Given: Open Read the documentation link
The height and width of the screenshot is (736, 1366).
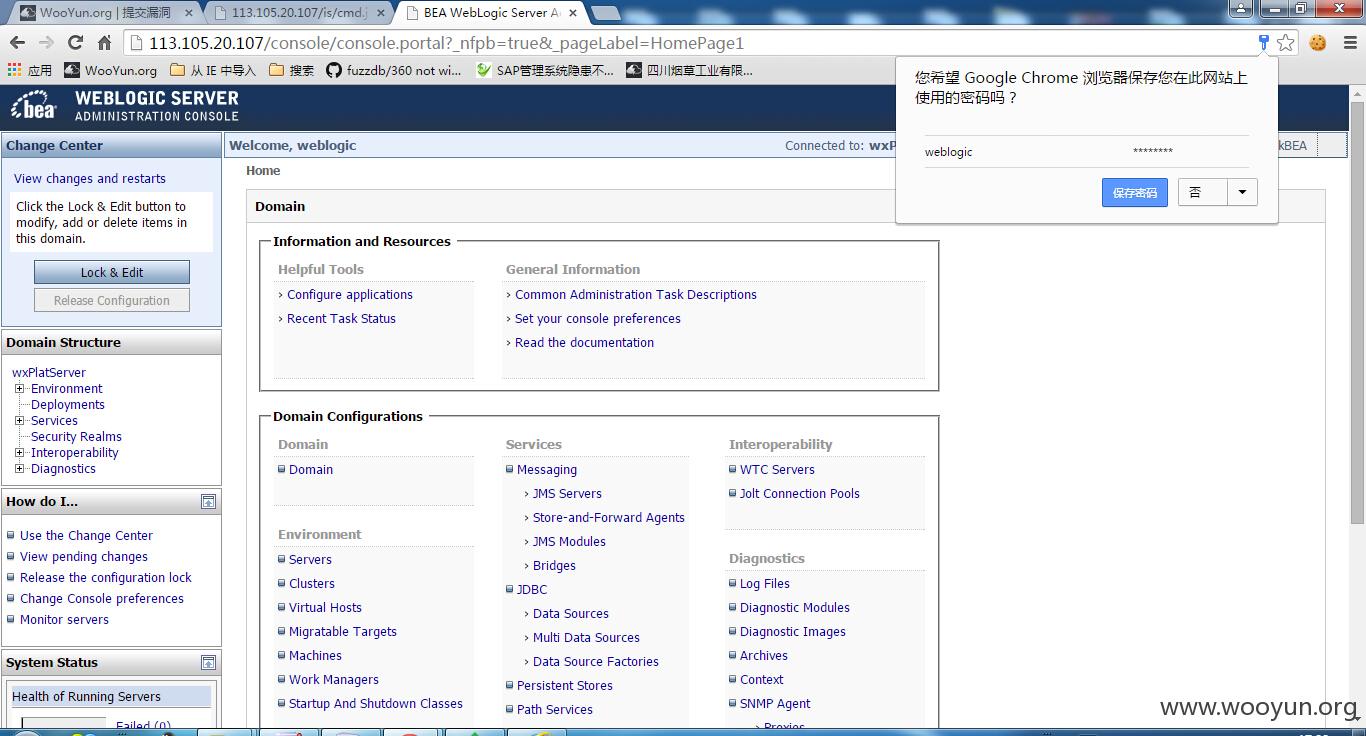Looking at the screenshot, I should click(584, 343).
